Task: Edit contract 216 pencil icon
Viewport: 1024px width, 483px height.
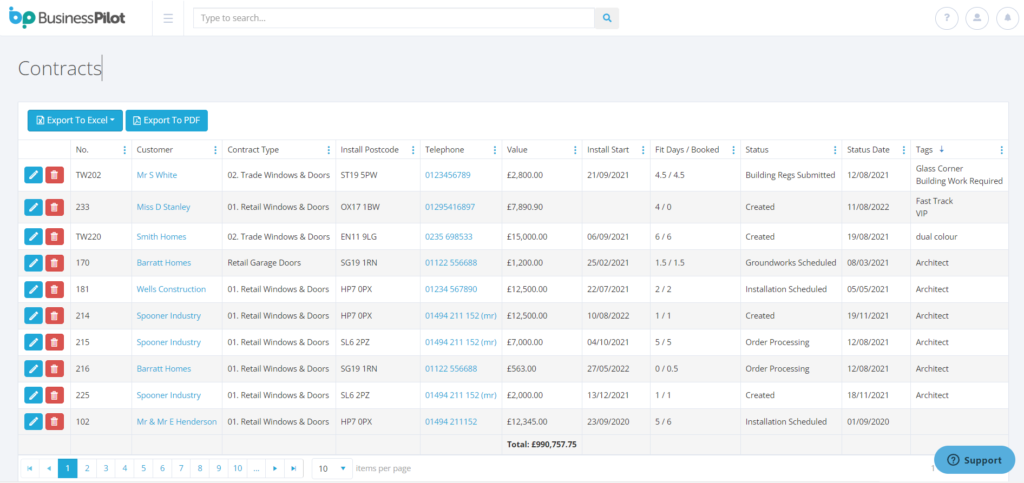Action: pyautogui.click(x=33, y=369)
